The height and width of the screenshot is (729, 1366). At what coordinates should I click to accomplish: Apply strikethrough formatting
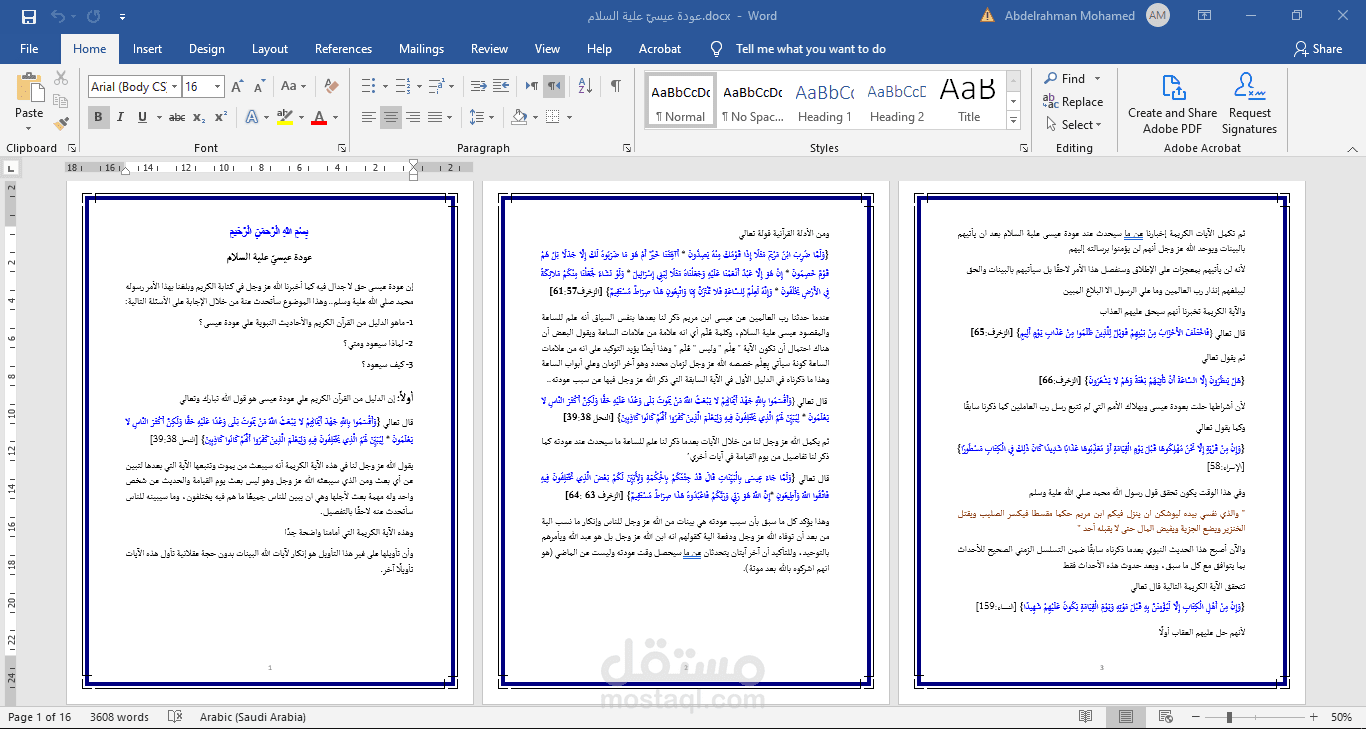pos(177,117)
